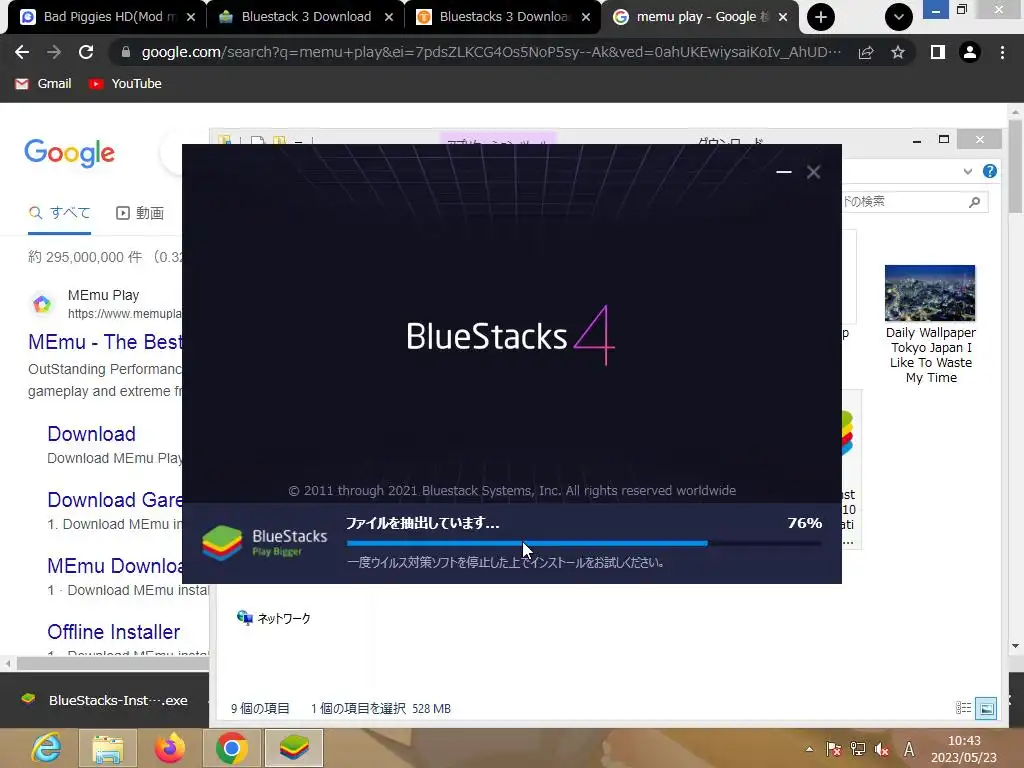
Task: Open File Explorer from taskbar
Action: point(108,748)
